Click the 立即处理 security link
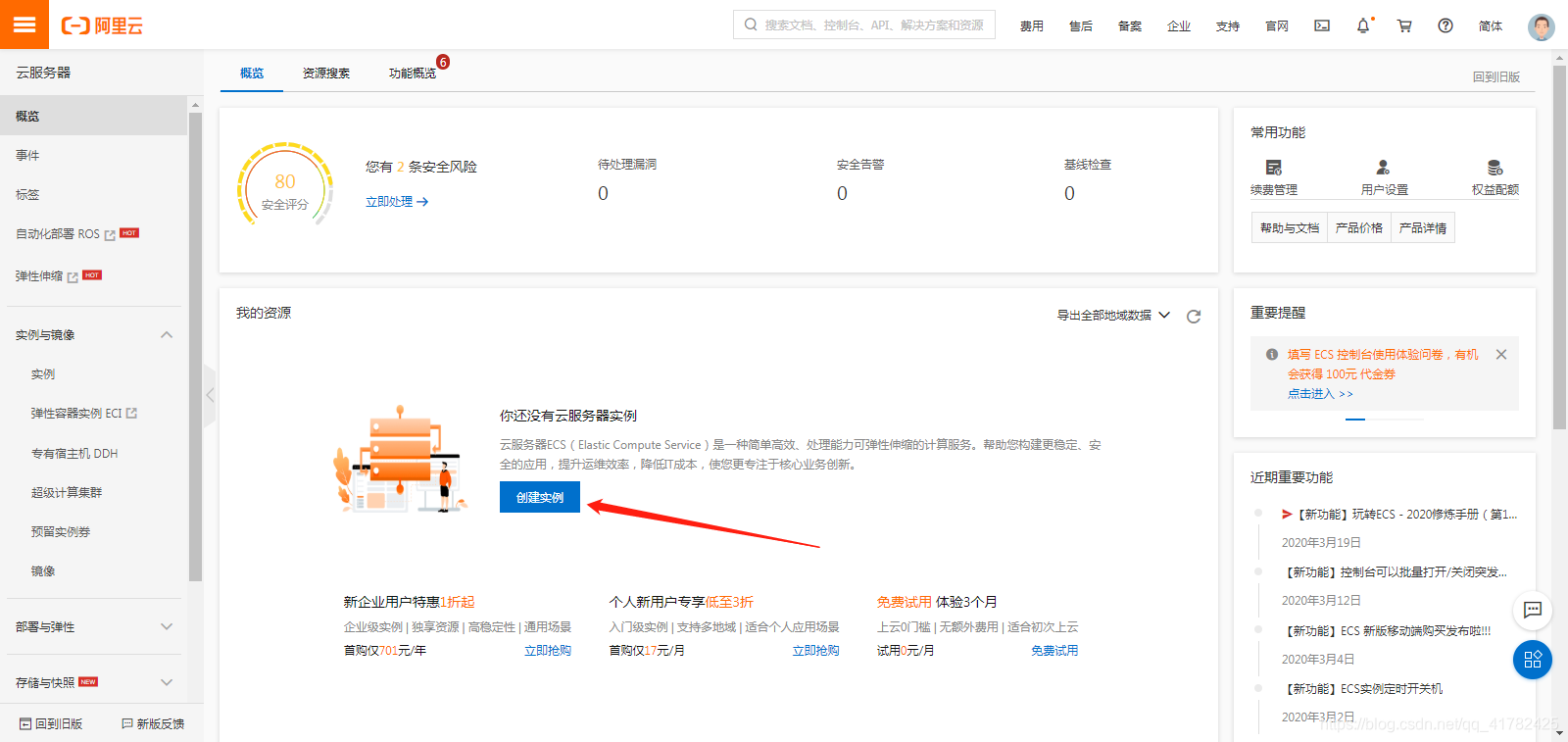1568x742 pixels. (397, 202)
